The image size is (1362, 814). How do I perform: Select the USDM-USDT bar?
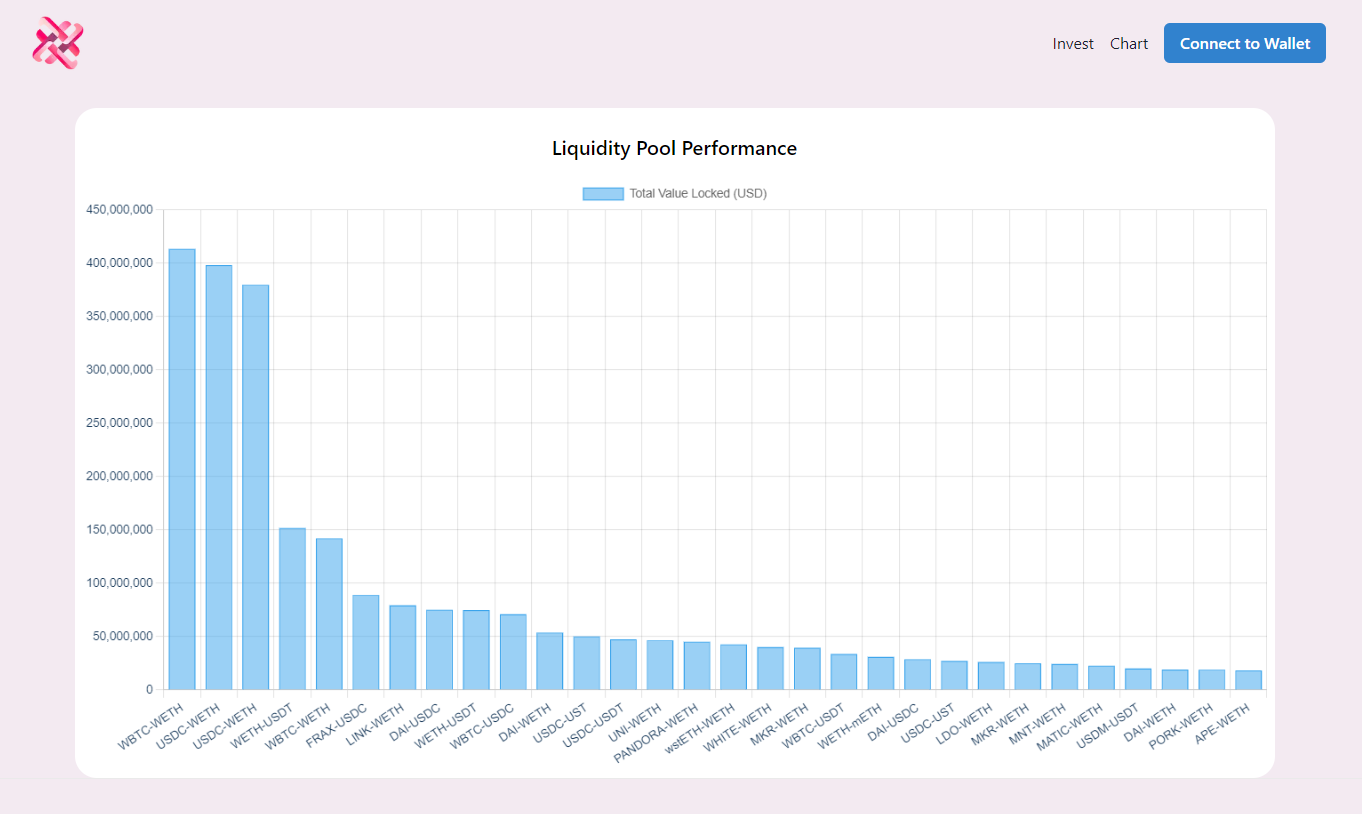coord(1138,679)
